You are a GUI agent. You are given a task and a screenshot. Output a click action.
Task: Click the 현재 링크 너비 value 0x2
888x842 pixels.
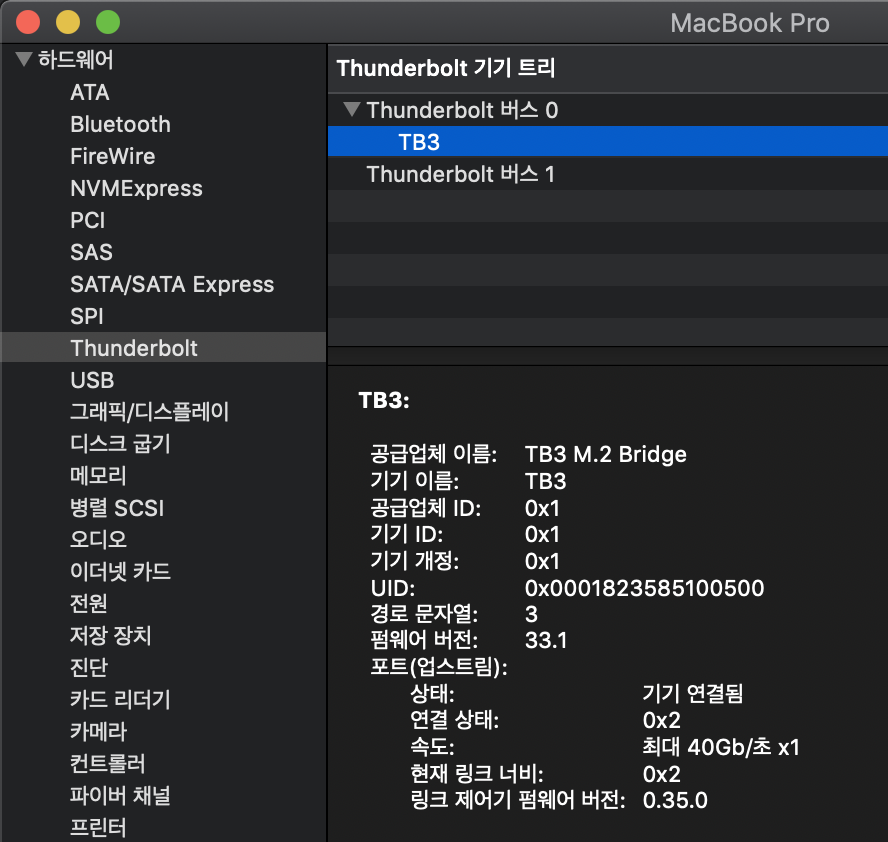(661, 773)
